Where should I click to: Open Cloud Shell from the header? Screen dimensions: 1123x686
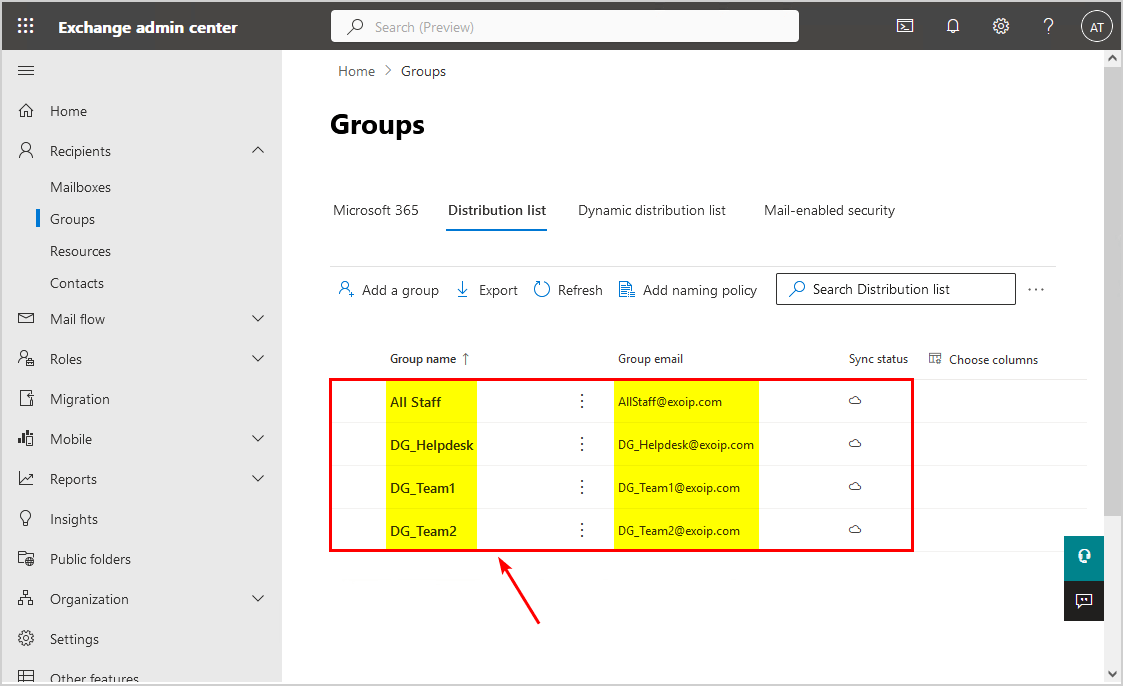coord(905,27)
